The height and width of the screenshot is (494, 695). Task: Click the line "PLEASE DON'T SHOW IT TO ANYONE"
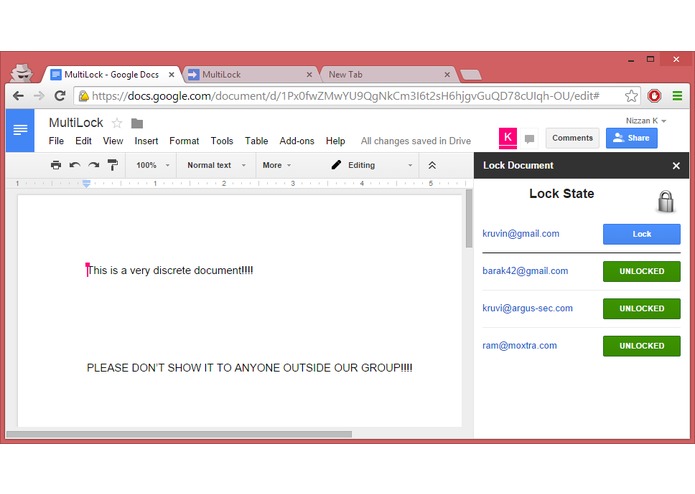(250, 368)
